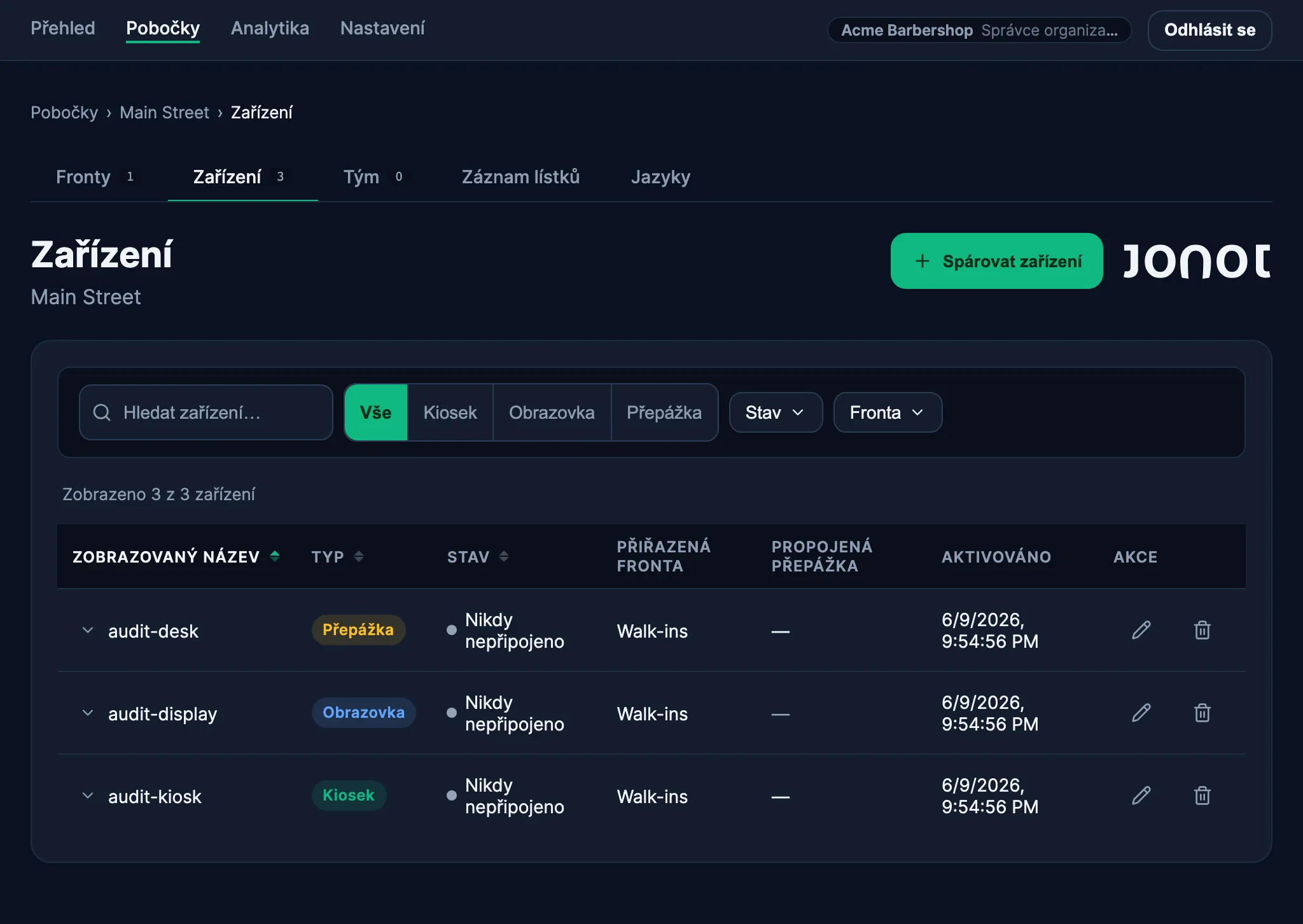Edit the audit-display device with pencil icon
This screenshot has width=1303, height=924.
pos(1141,713)
